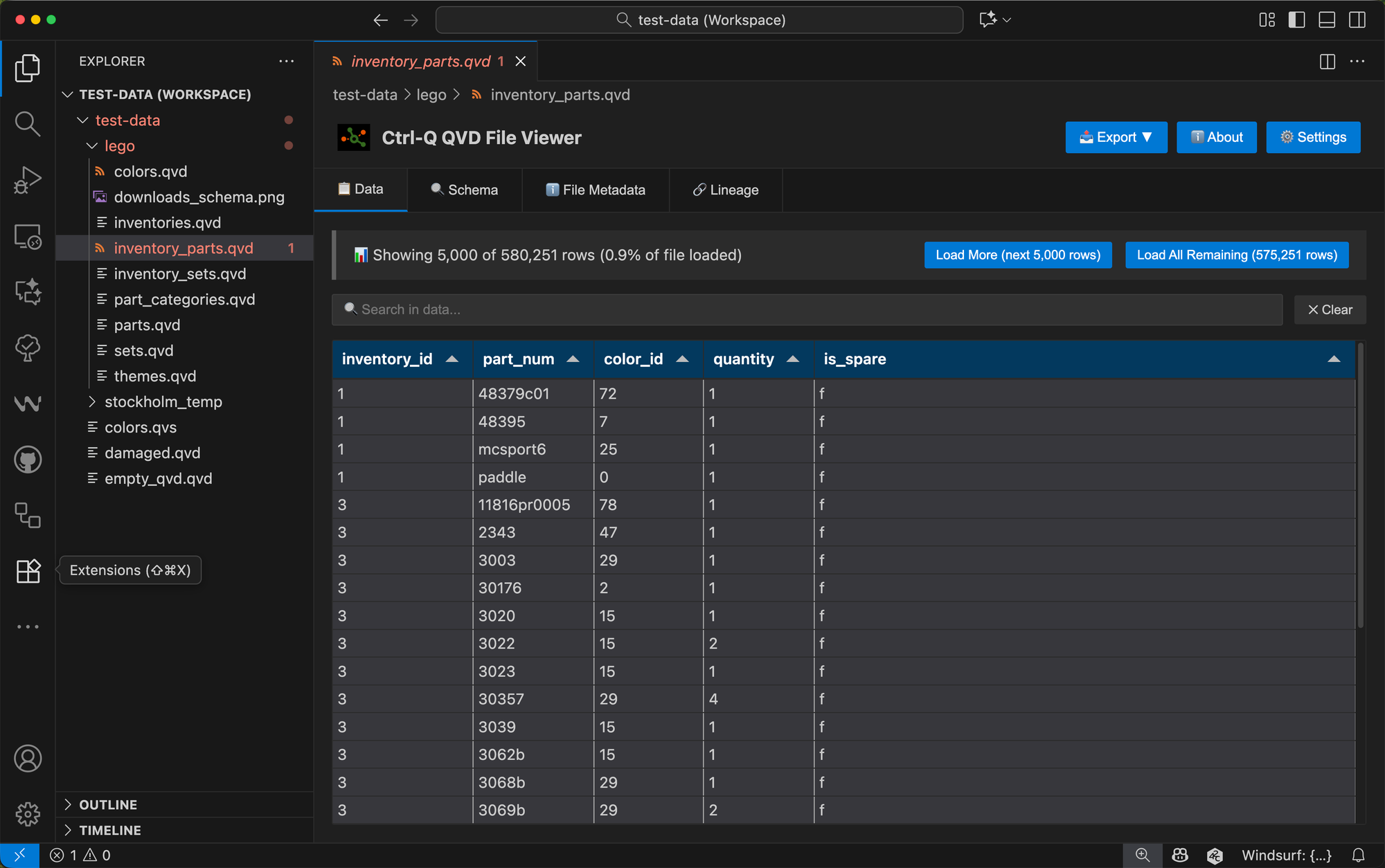Screen dimensions: 1385x868
Task: Open the notifications bell in status bar
Action: pyautogui.click(x=1358, y=856)
